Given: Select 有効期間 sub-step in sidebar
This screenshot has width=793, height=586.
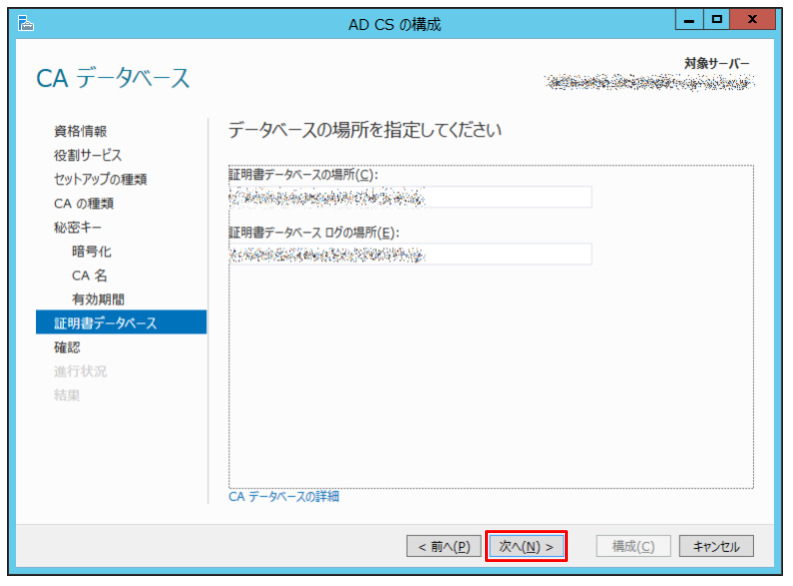Looking at the screenshot, I should click(x=98, y=299).
